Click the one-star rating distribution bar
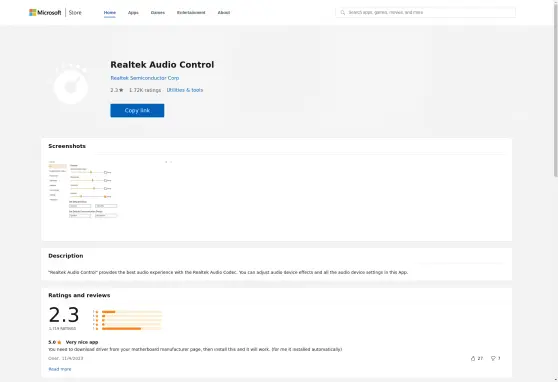Image resolution: width=558 pixels, height=382 pixels. pos(131,329)
